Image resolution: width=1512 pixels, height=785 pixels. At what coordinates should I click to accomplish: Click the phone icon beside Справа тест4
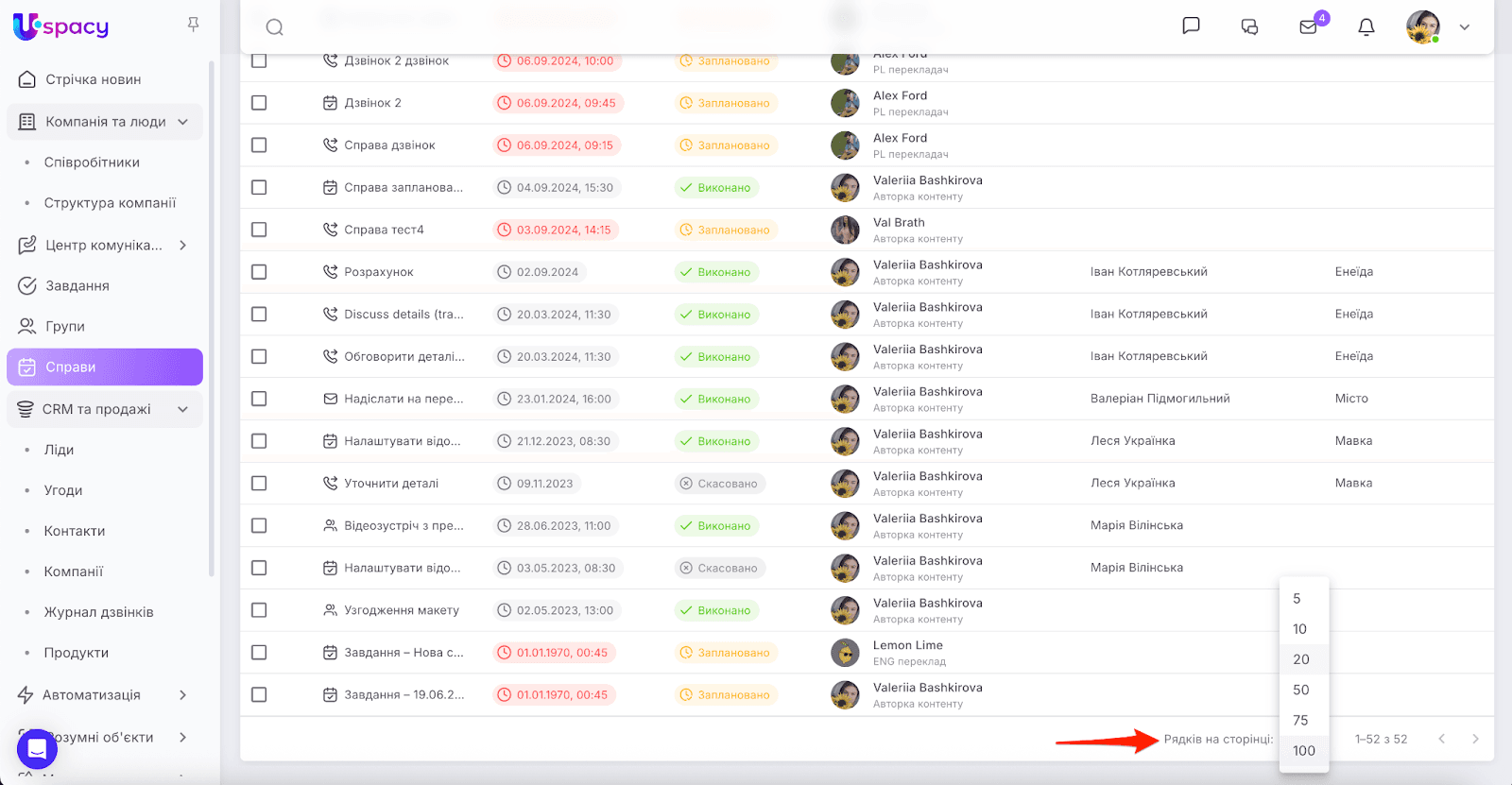pos(330,230)
